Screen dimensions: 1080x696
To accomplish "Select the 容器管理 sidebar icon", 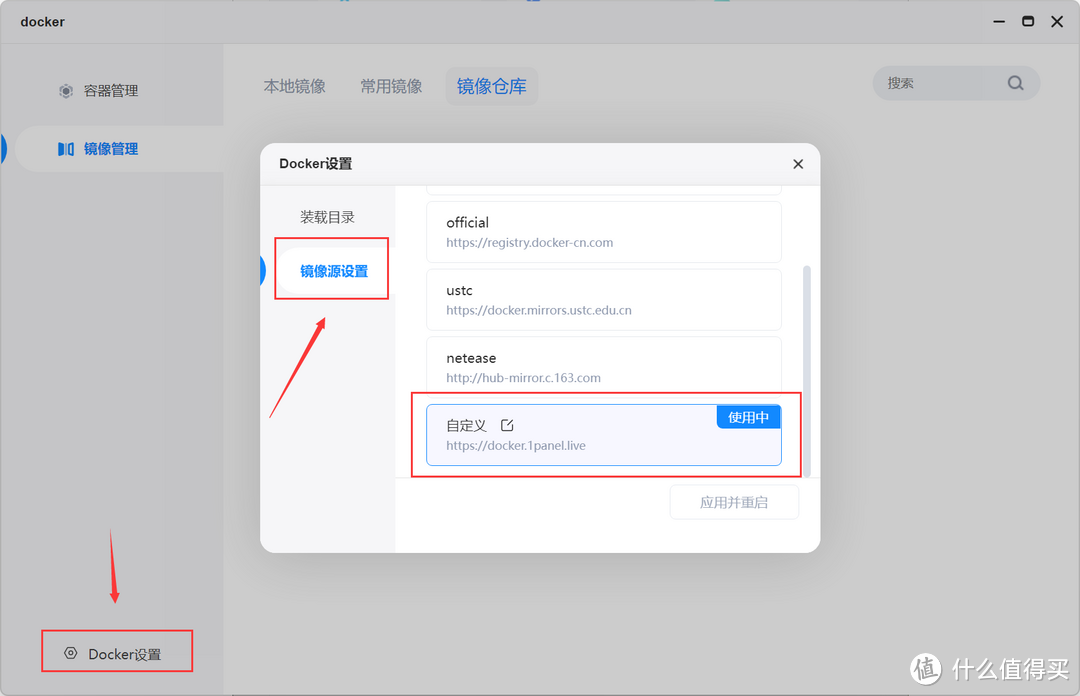I will click(x=65, y=90).
